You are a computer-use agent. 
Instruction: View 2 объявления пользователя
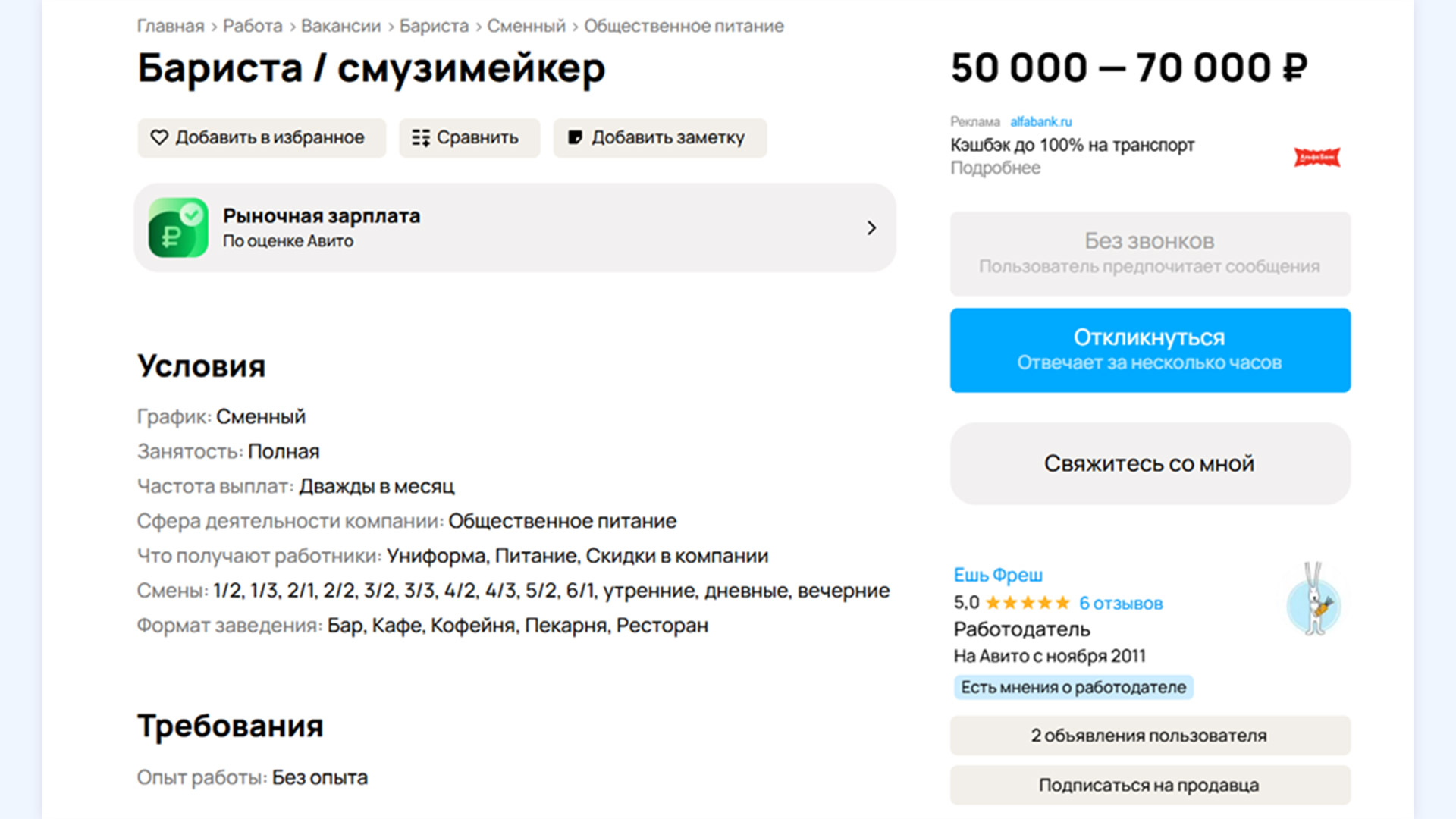(1150, 736)
